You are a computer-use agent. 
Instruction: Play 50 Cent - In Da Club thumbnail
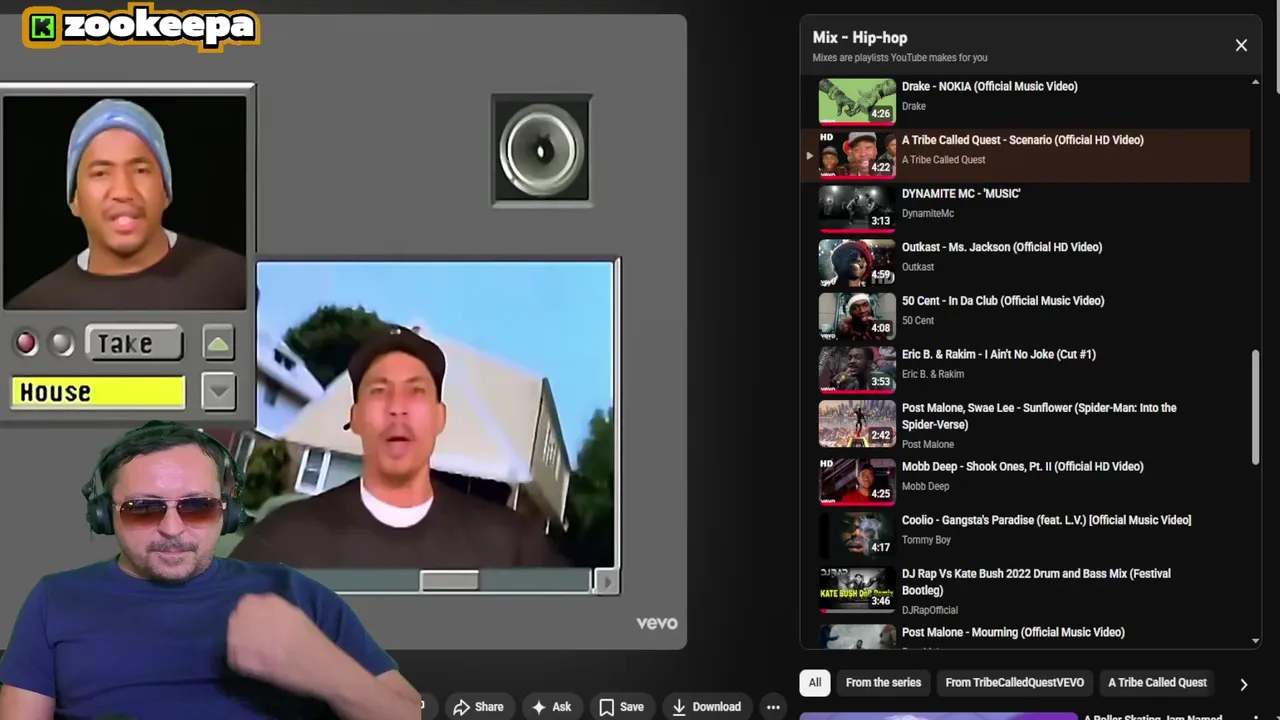coord(857,315)
